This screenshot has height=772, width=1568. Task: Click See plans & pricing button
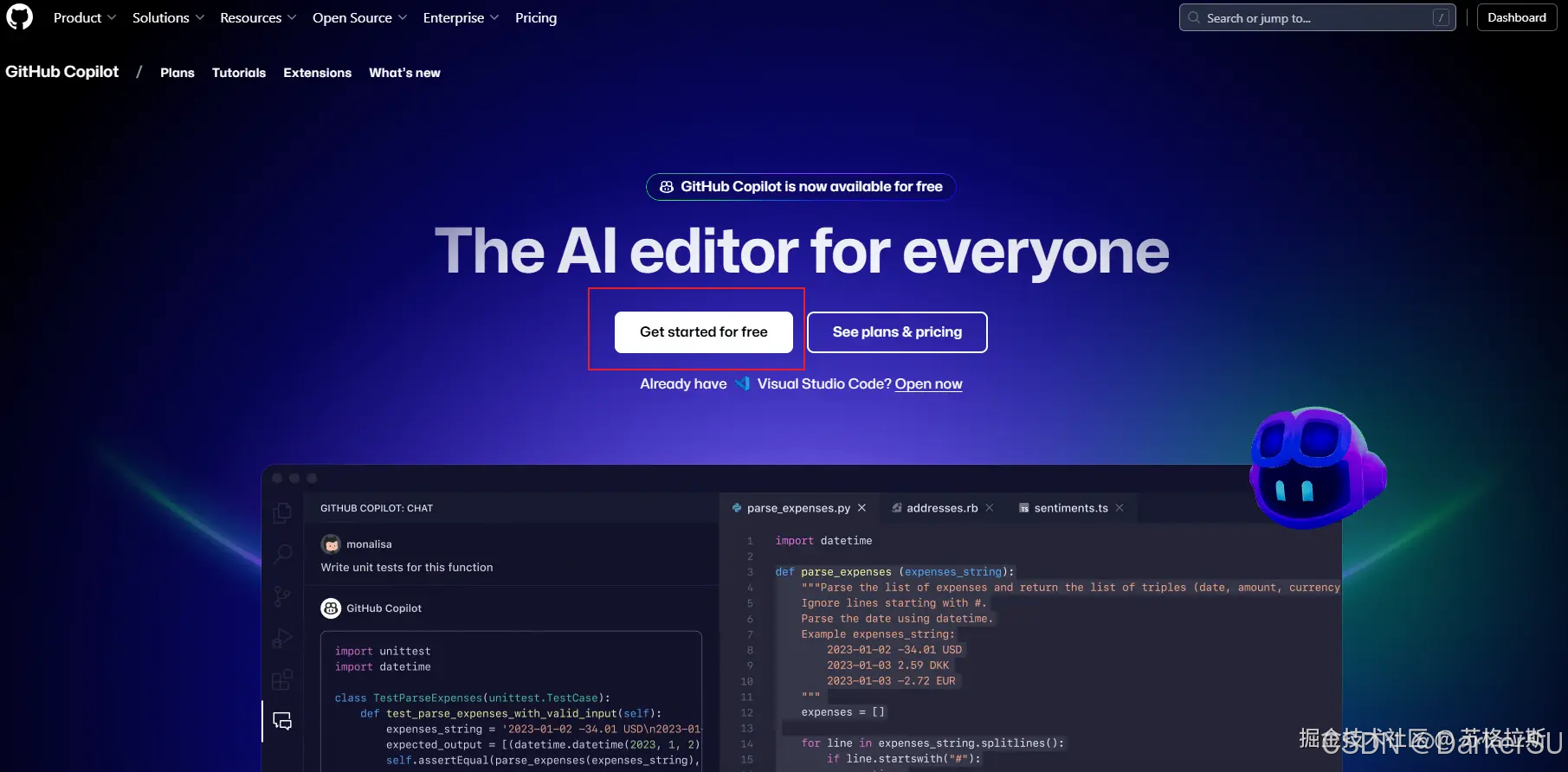pos(897,332)
